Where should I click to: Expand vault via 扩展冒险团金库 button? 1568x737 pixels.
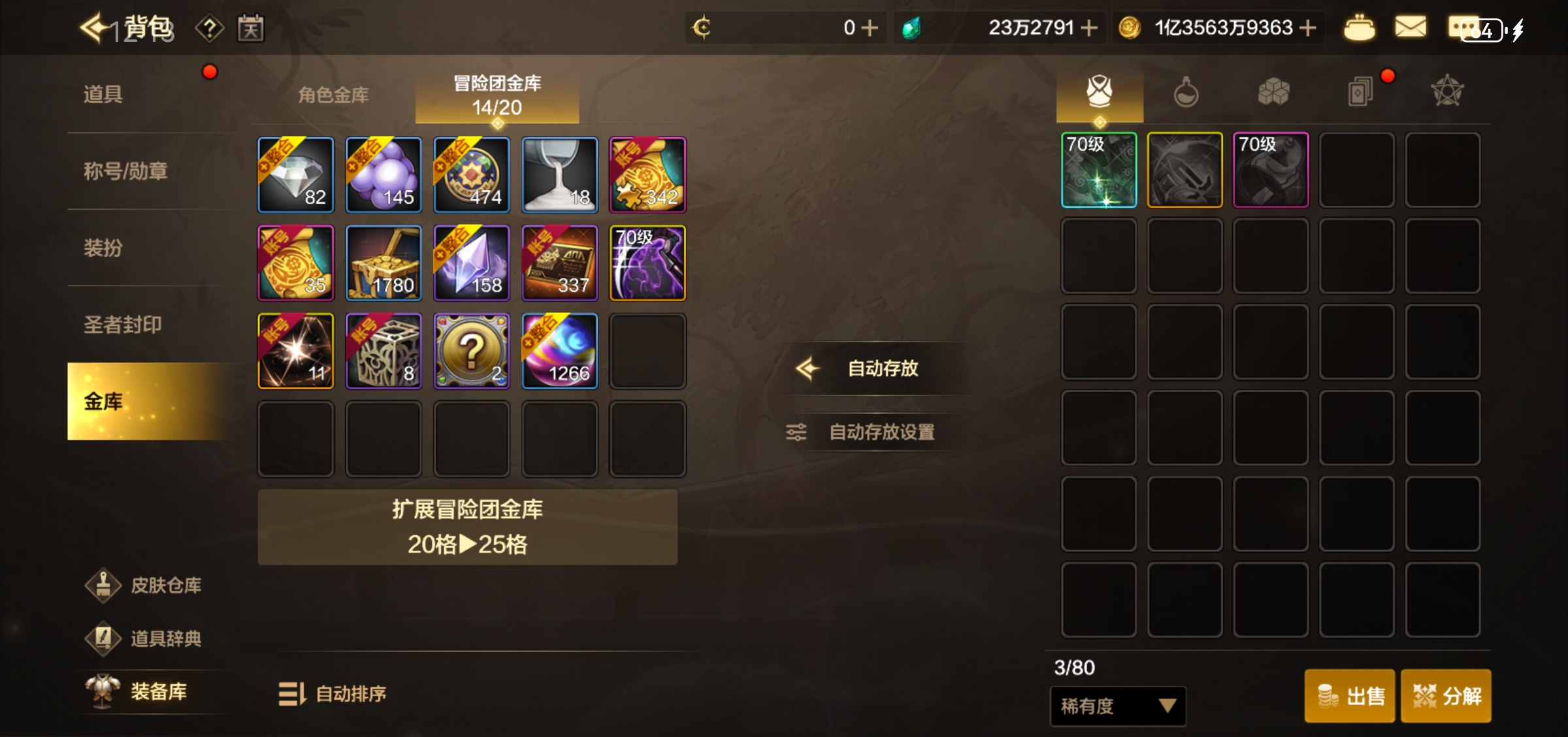pyautogui.click(x=468, y=527)
